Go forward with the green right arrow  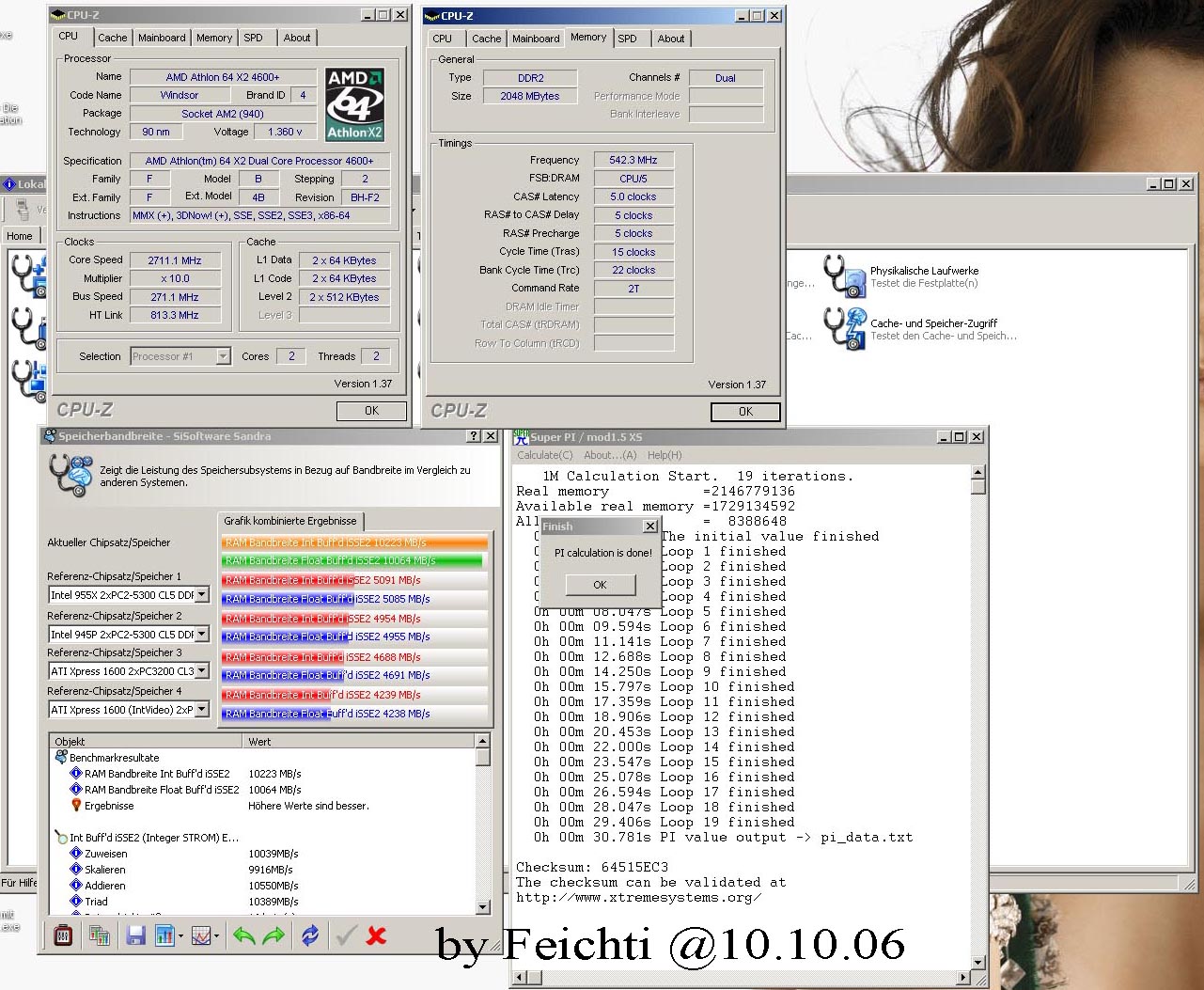[x=274, y=935]
